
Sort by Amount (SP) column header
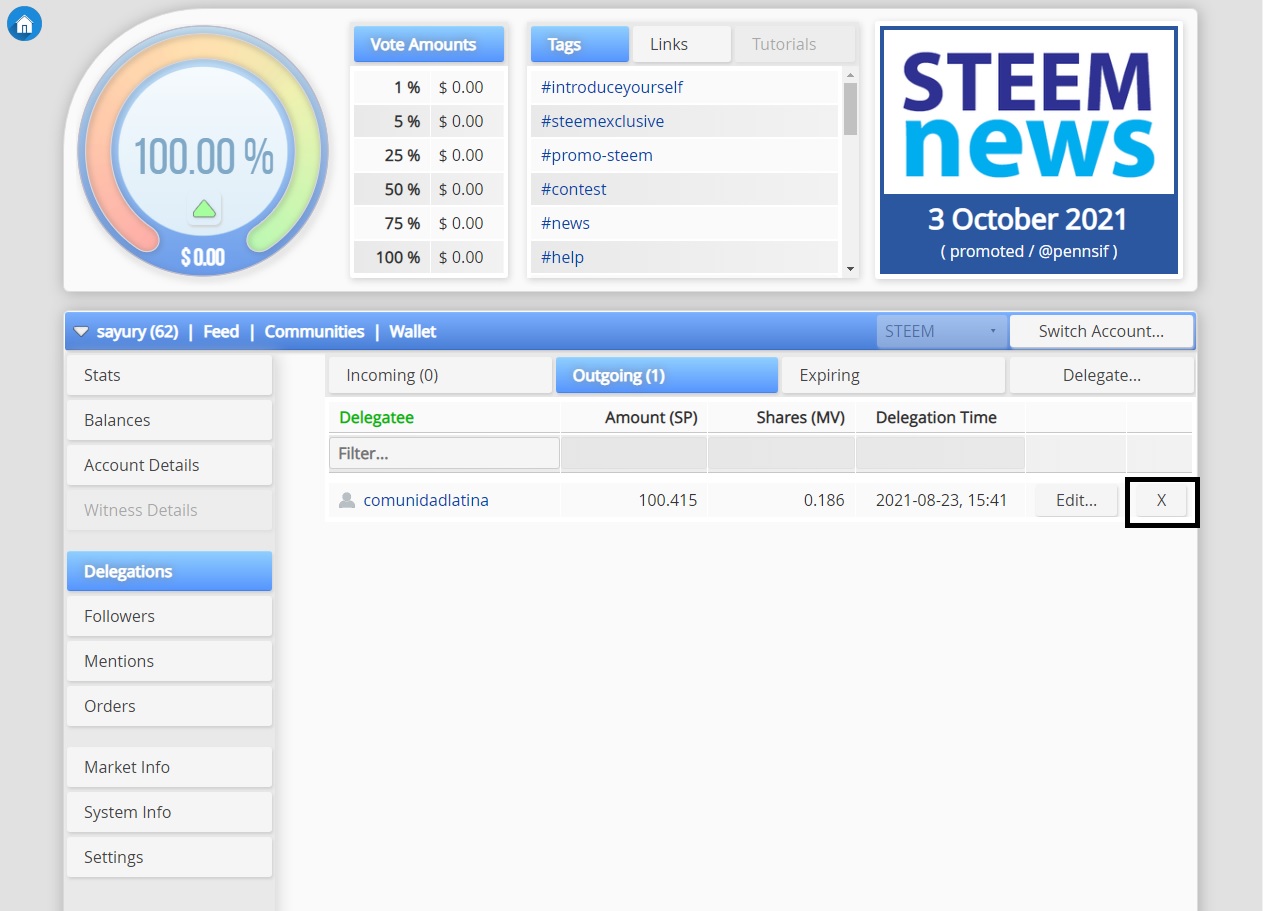[x=651, y=417]
